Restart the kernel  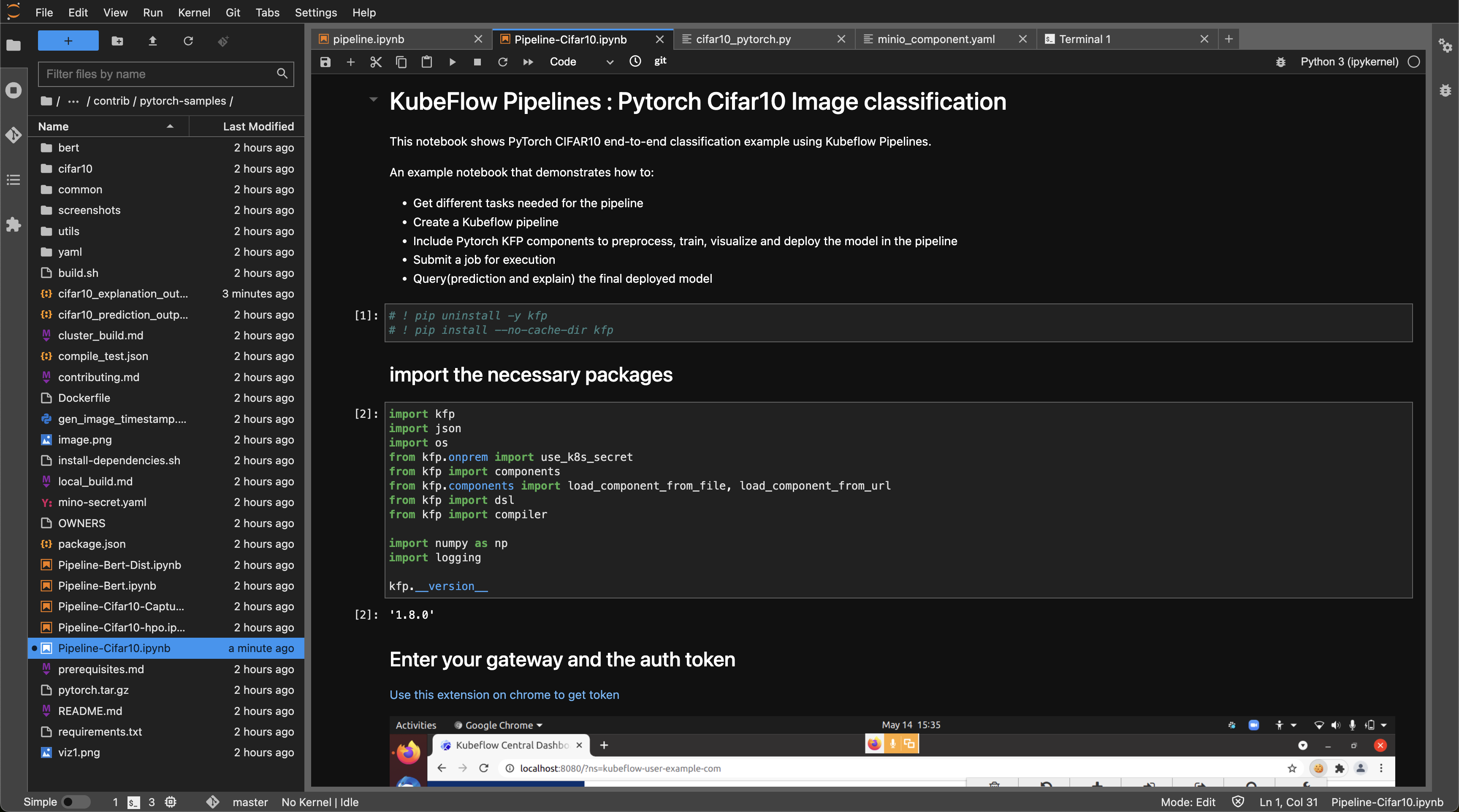(x=502, y=62)
